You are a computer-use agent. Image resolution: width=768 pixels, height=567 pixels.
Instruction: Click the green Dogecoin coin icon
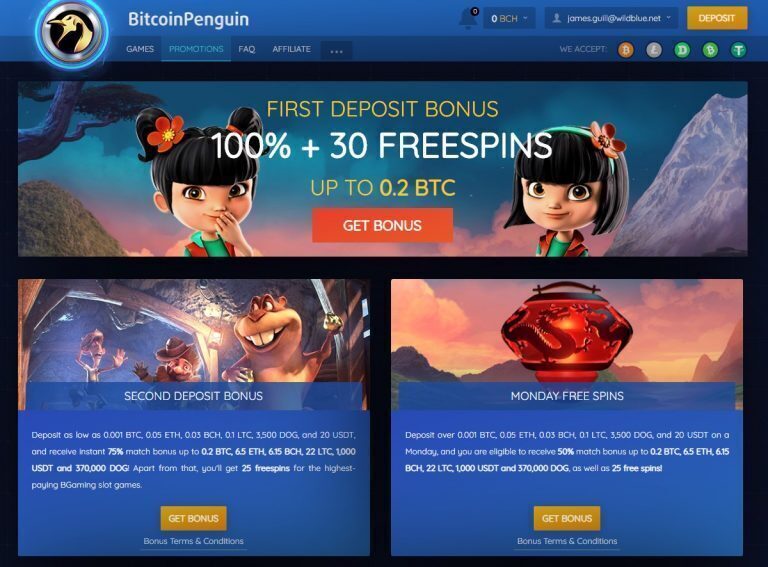click(x=682, y=49)
